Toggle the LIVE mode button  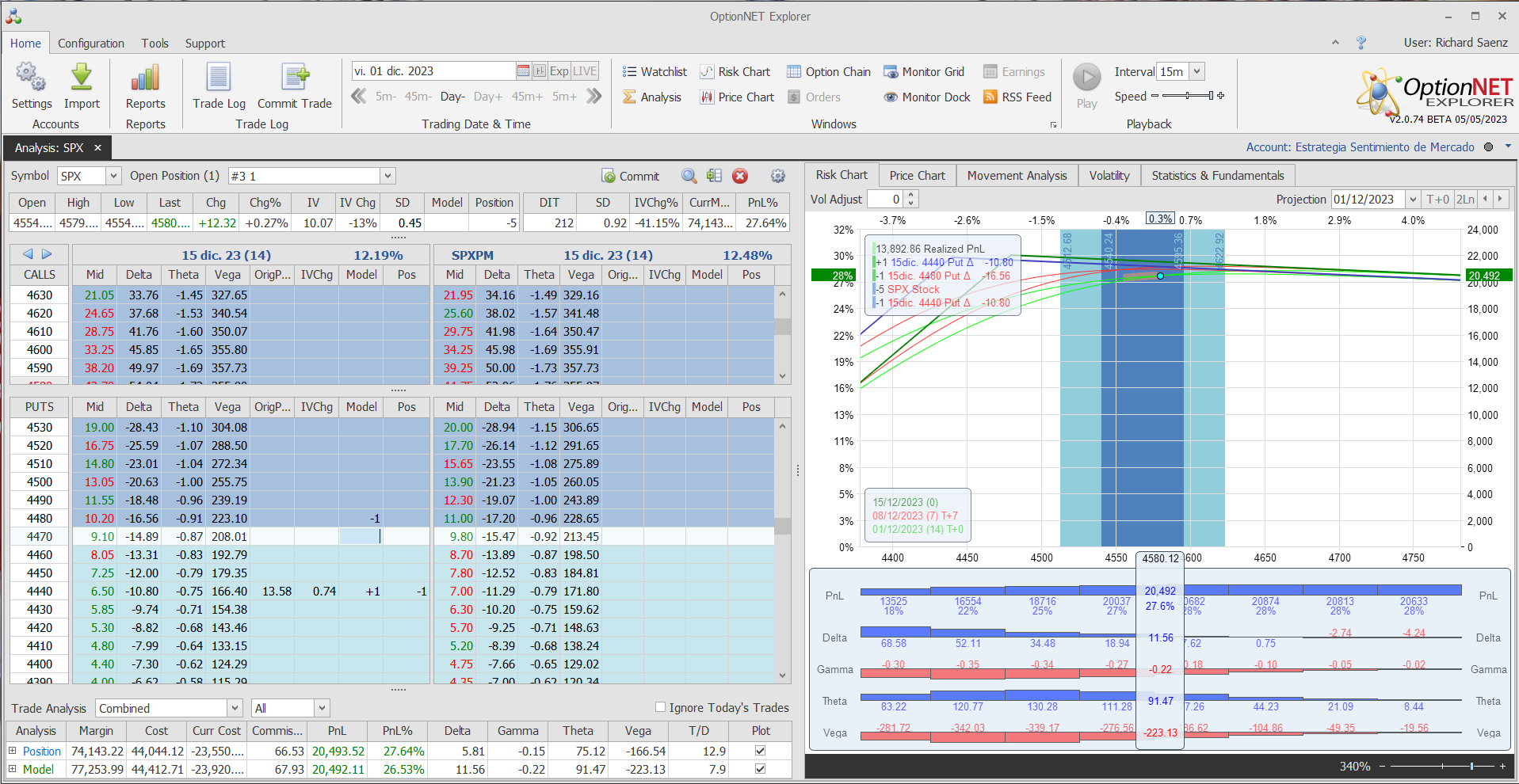click(x=585, y=71)
